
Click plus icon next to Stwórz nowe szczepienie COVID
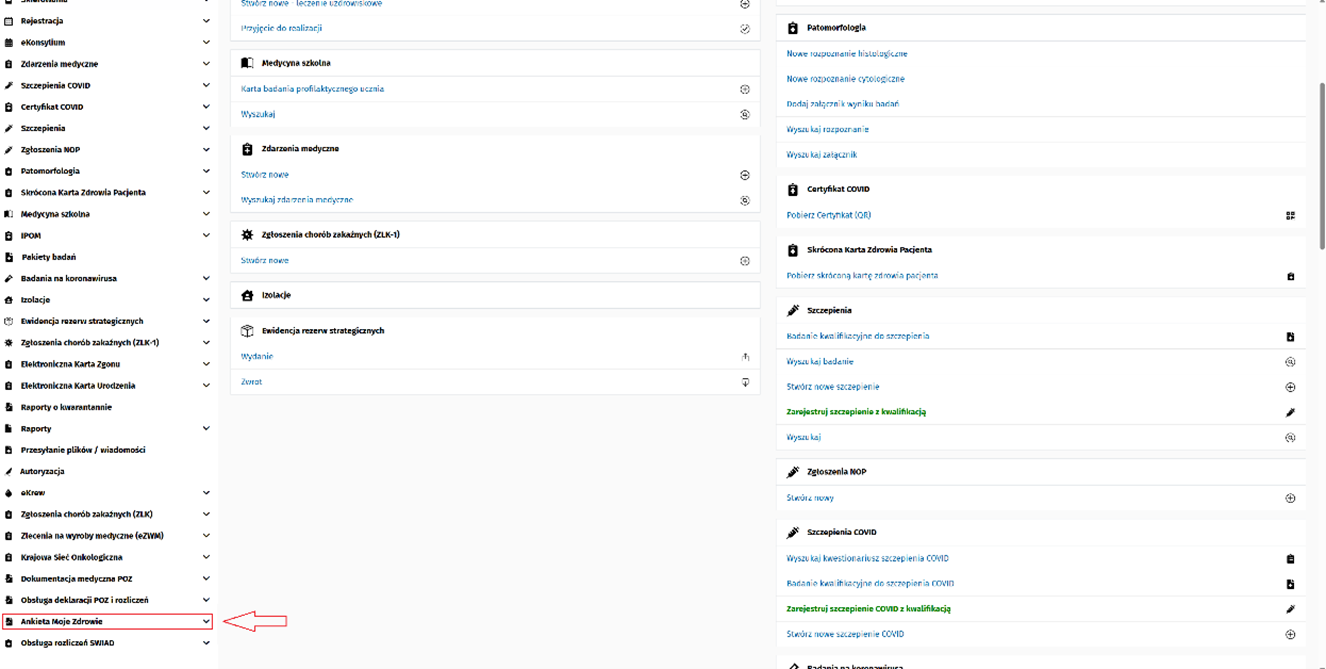[1290, 634]
